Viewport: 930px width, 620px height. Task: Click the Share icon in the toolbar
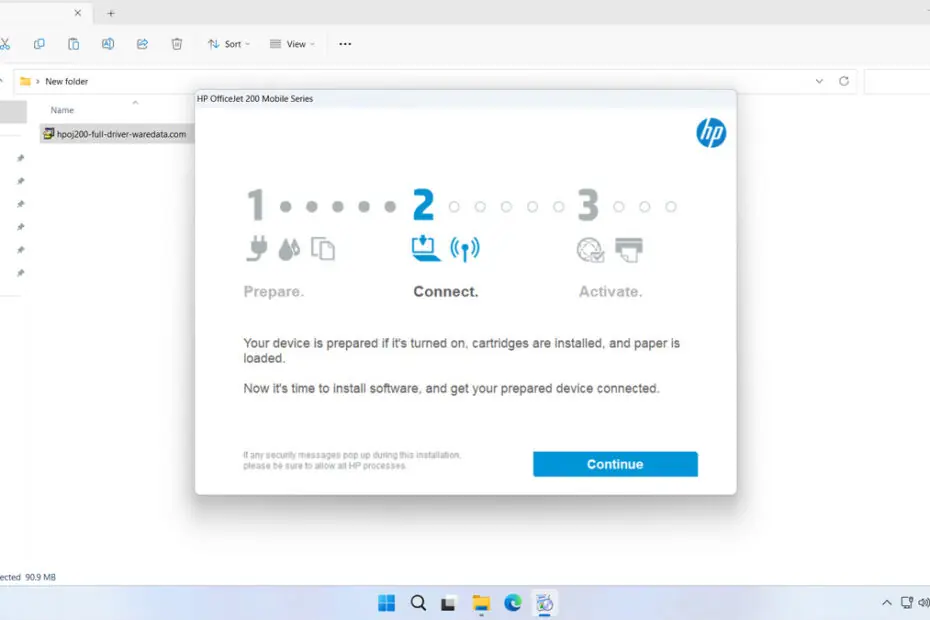[x=142, y=44]
